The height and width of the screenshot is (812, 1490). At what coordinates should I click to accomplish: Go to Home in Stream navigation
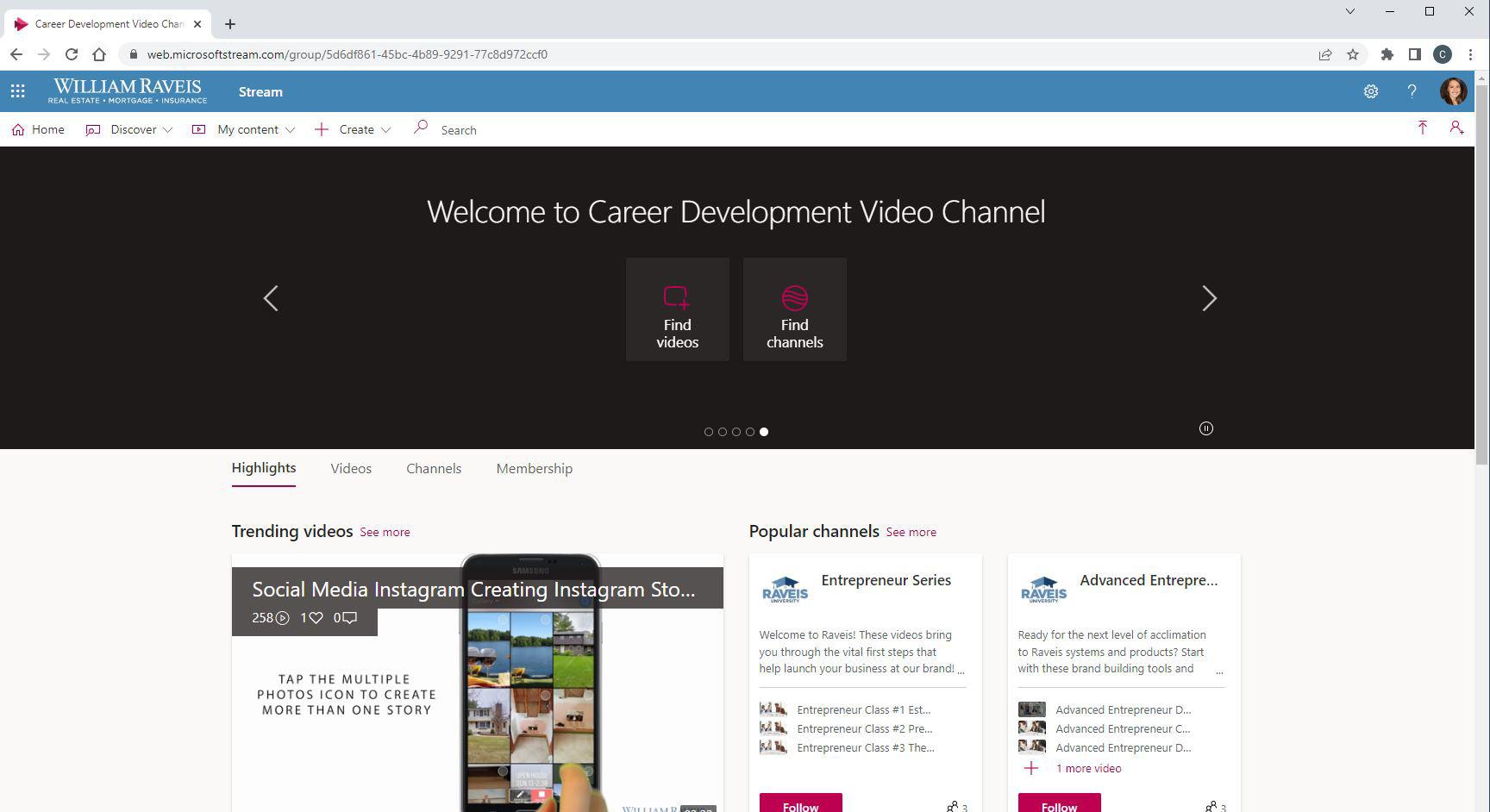tap(39, 129)
